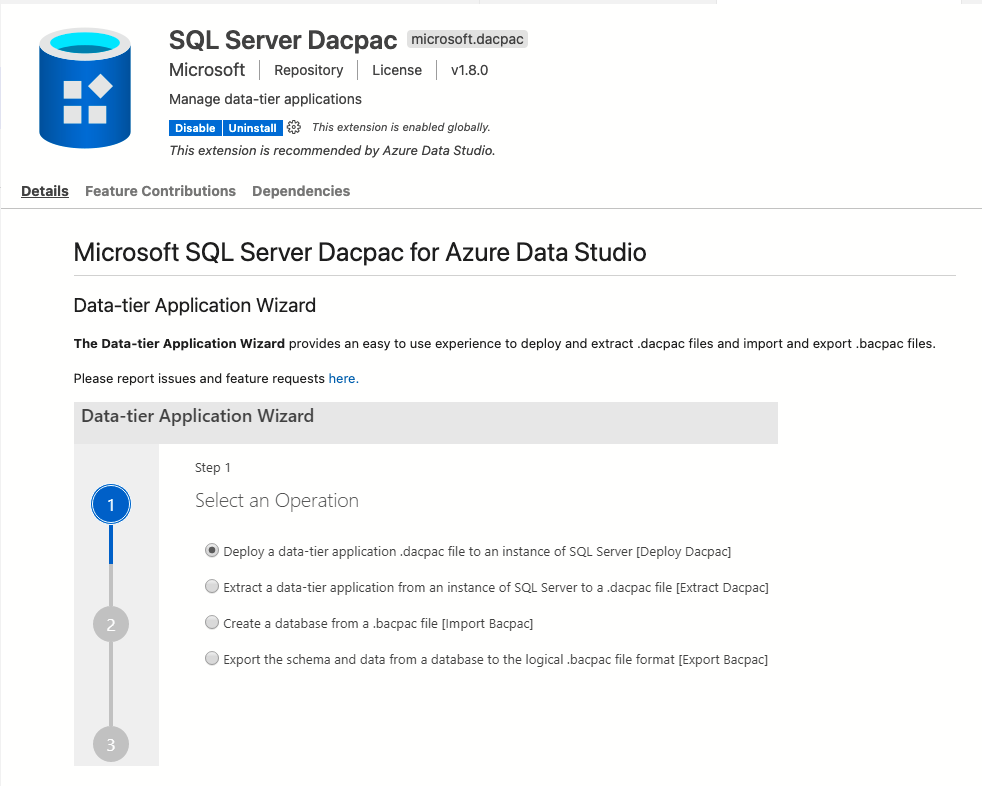Click the microsoft.dacpac identifier badge

468,40
